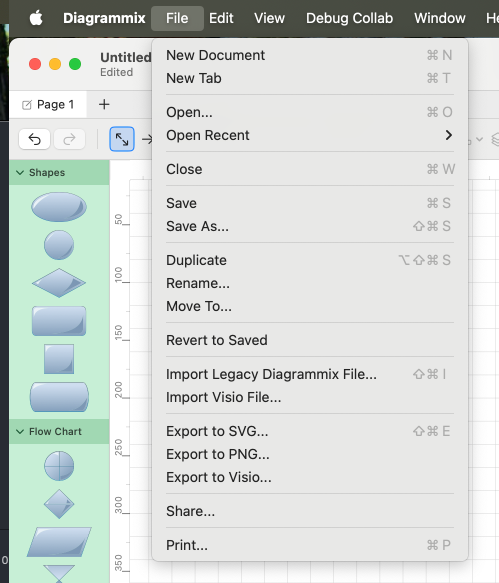The height and width of the screenshot is (583, 499).
Task: Choose Save As... menu item
Action: coord(310,226)
